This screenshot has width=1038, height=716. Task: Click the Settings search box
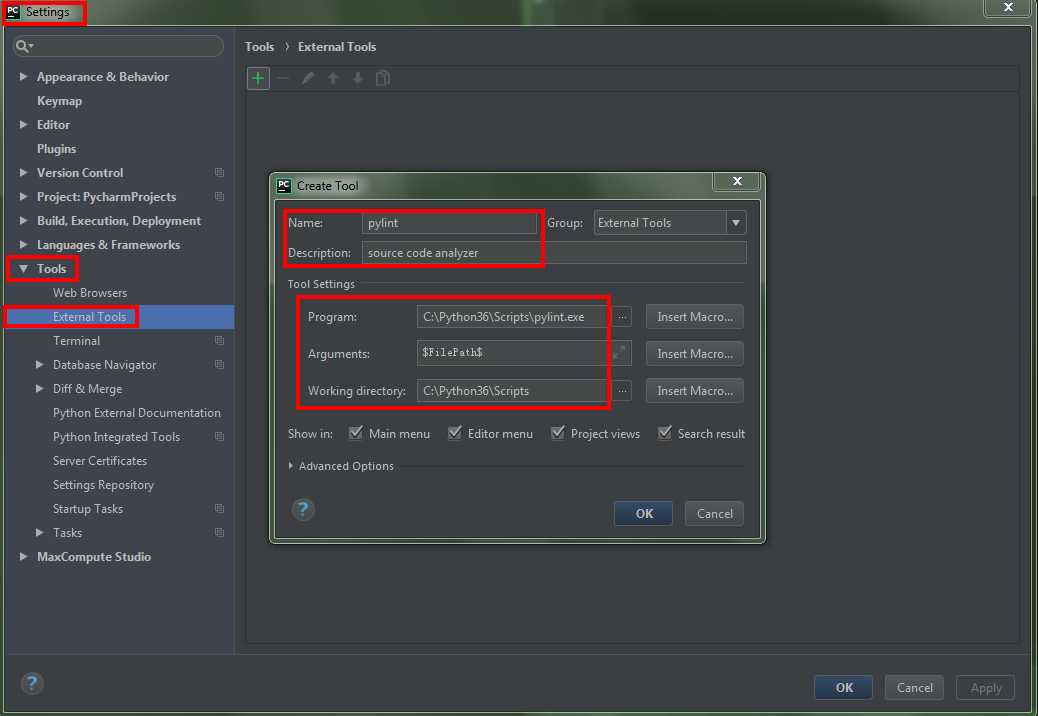118,46
